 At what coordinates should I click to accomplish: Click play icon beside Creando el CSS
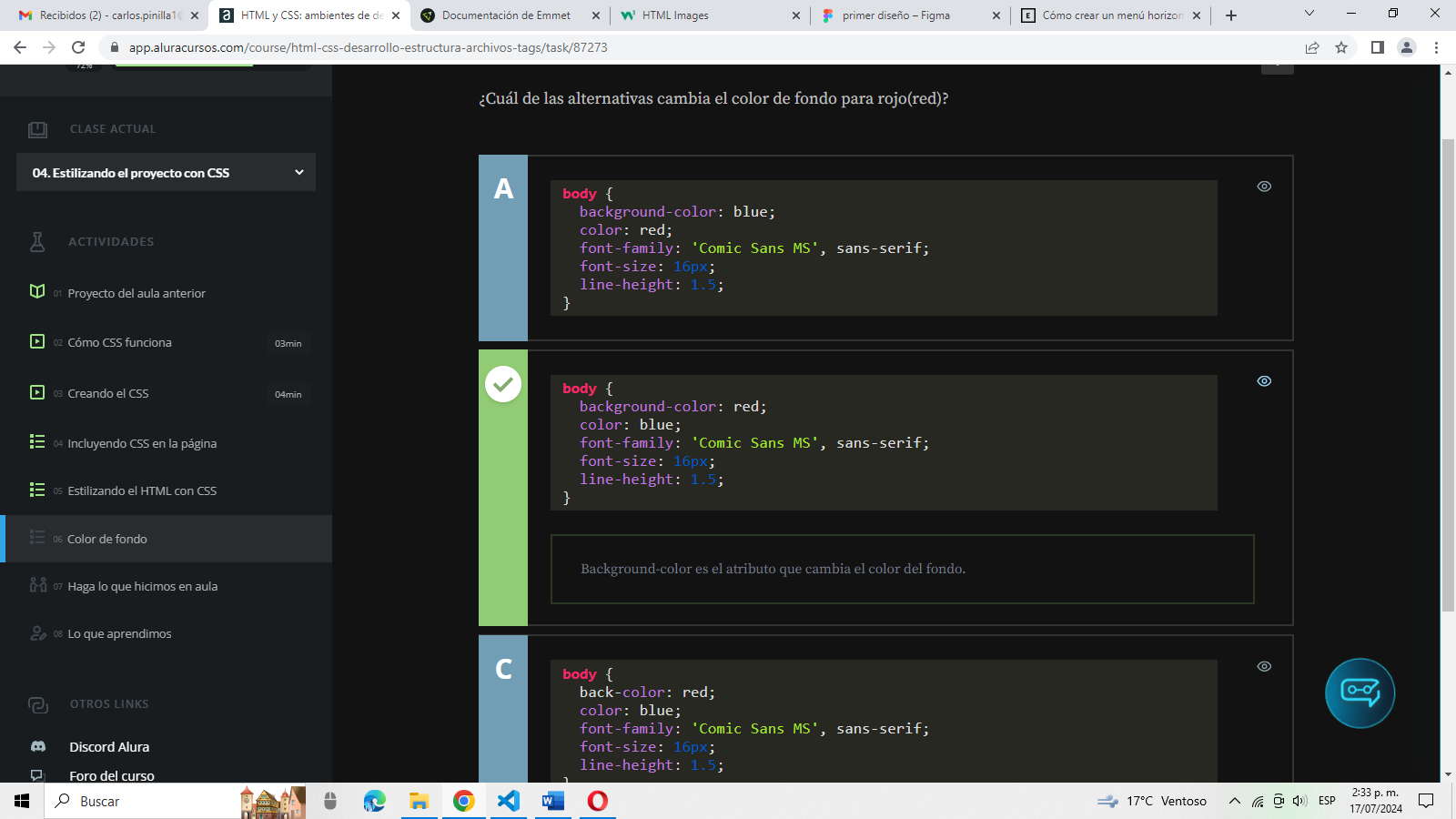[37, 392]
